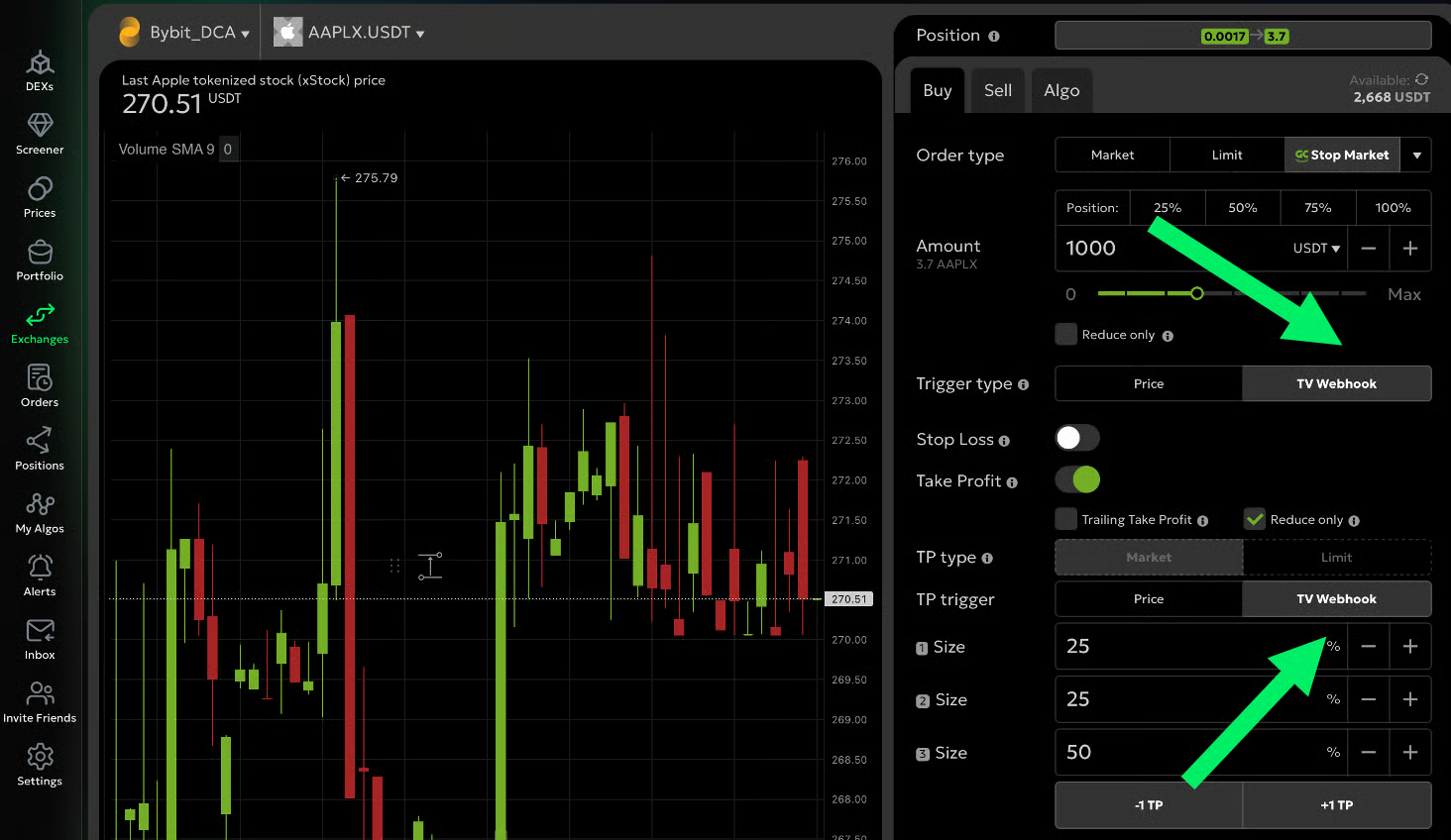The height and width of the screenshot is (840, 1451).
Task: Open the Screener diamond icon
Action: point(40,126)
